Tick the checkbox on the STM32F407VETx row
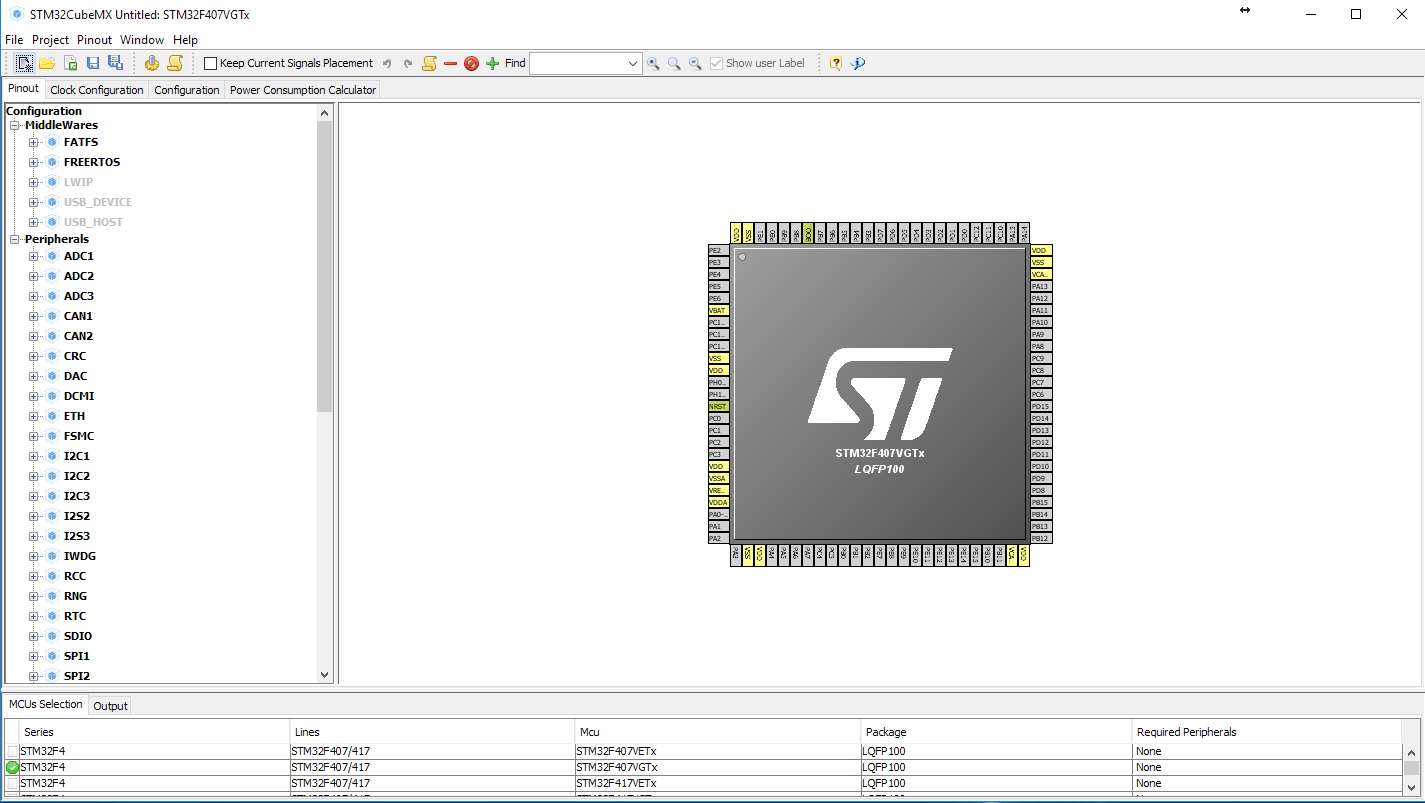The width and height of the screenshot is (1425, 803). (x=12, y=751)
